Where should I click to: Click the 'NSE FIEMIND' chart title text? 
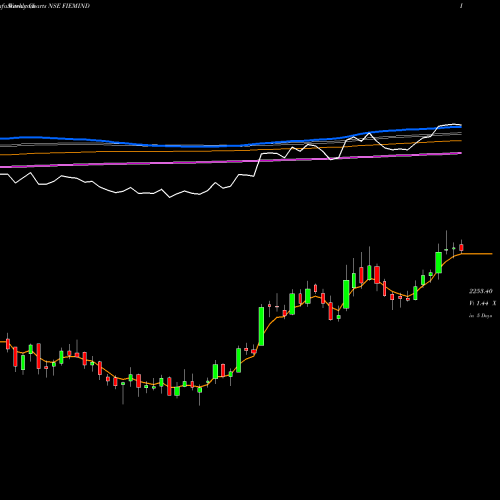coord(69,6)
